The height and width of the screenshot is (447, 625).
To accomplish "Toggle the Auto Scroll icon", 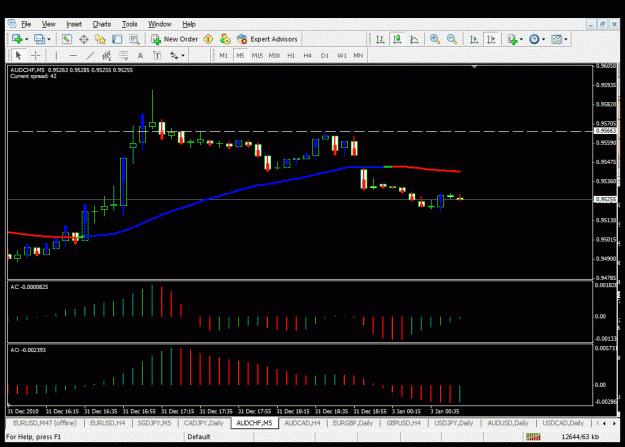I will pos(474,39).
